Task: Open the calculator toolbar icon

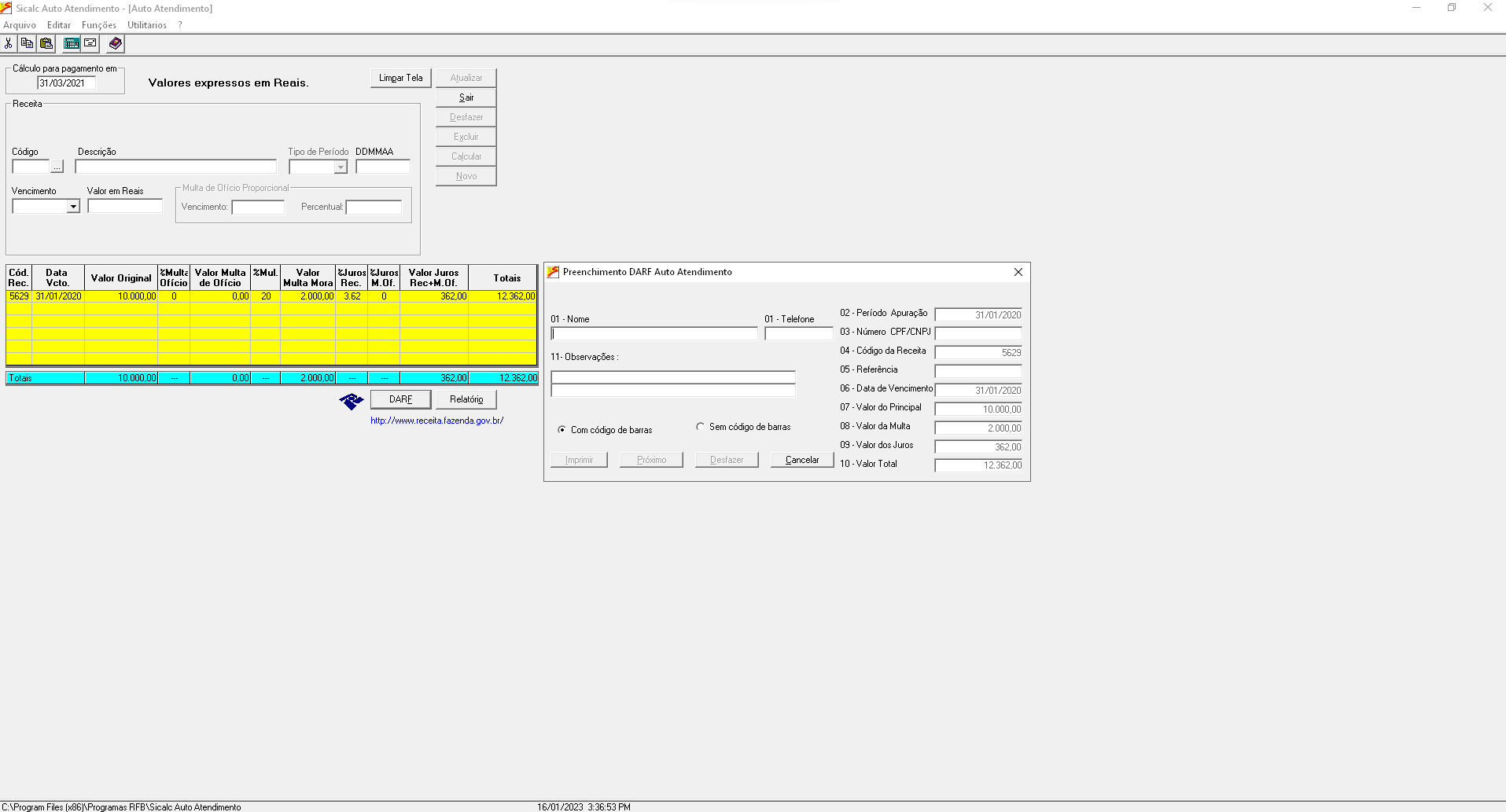Action: point(72,43)
